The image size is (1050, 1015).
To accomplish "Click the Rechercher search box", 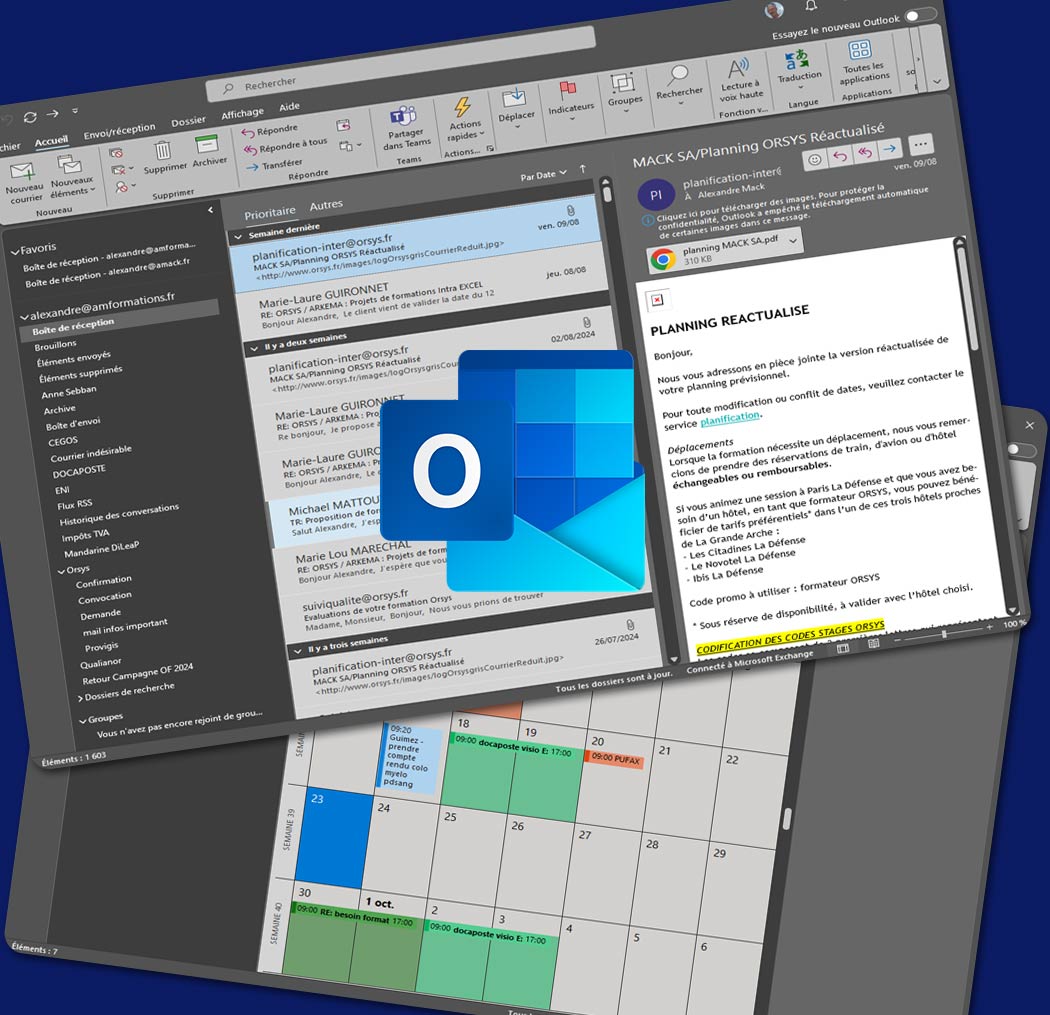I will 402,62.
